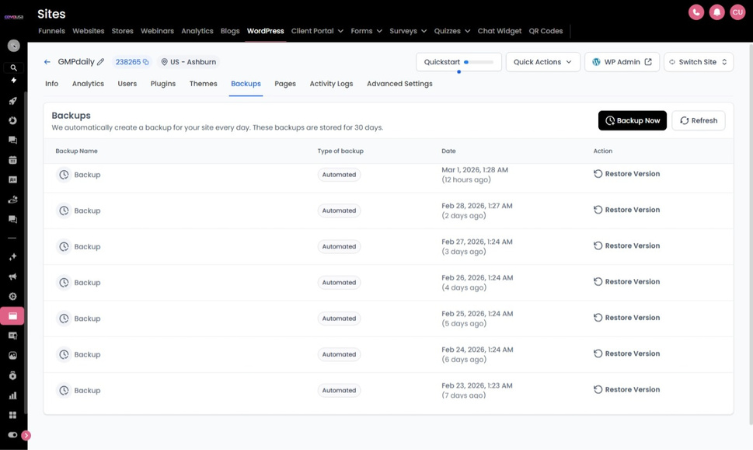Toggle the switch at sidebar bottom
The height and width of the screenshot is (450, 753).
[x=13, y=435]
